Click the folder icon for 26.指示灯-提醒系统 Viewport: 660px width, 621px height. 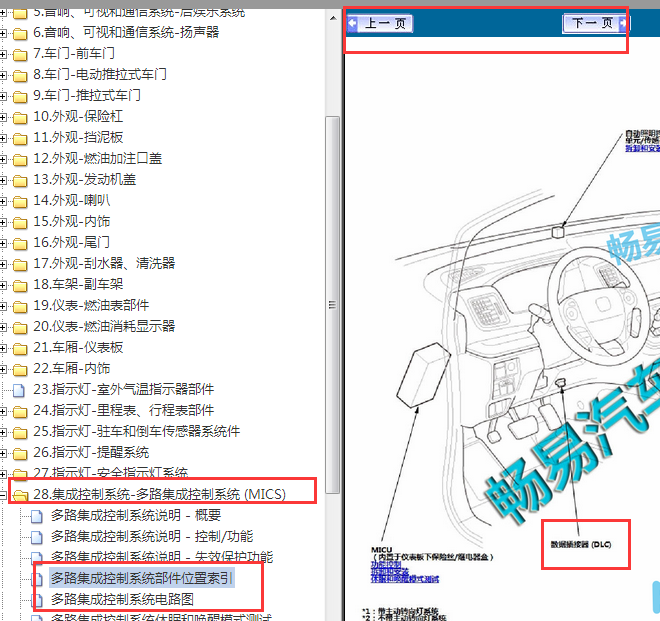pyautogui.click(x=20, y=453)
